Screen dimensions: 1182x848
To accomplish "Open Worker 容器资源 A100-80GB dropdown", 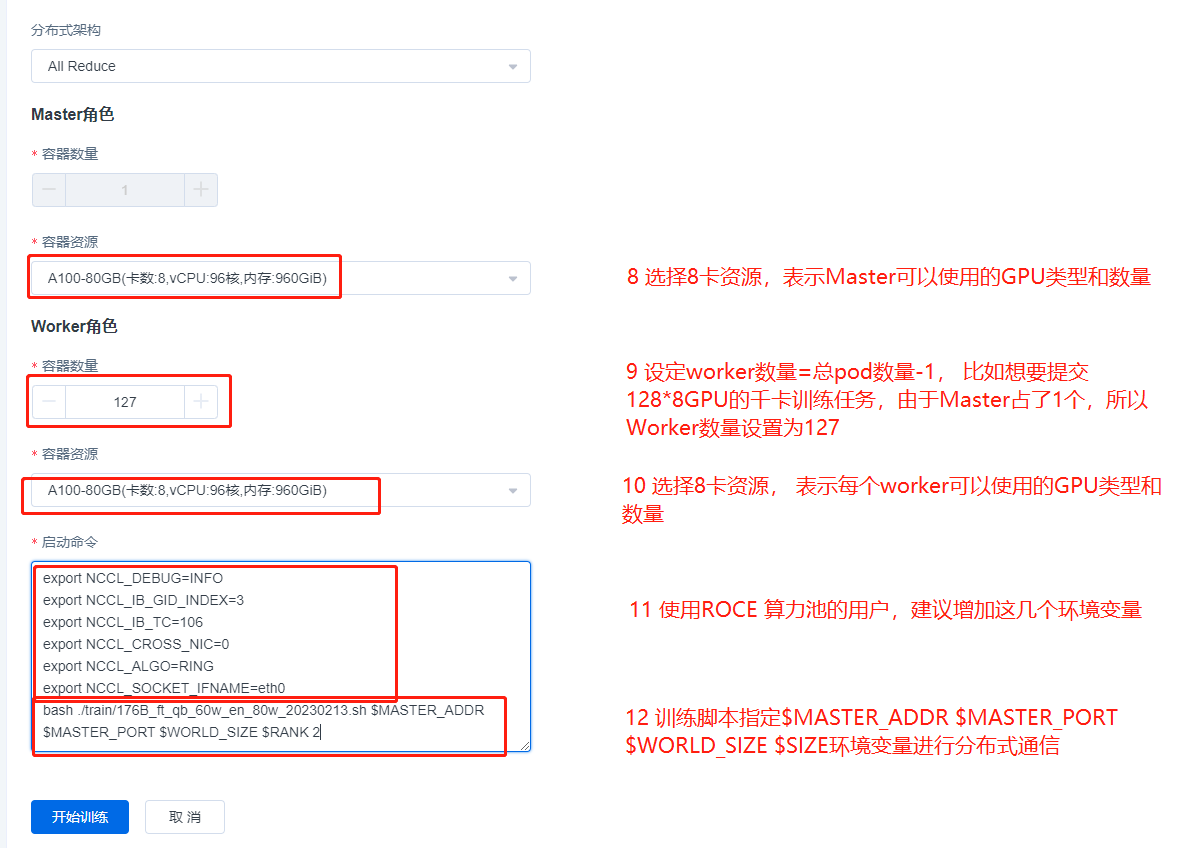I will coord(280,490).
